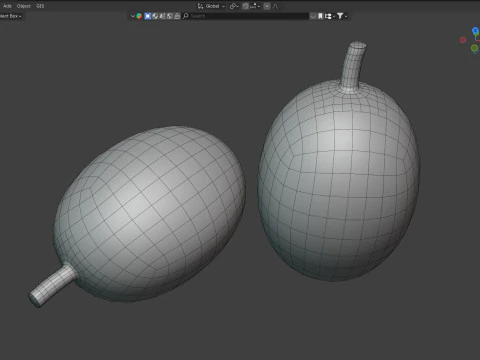Expand the chevron left of colored sphere
Screen dimensions: 480x360
click(133, 16)
